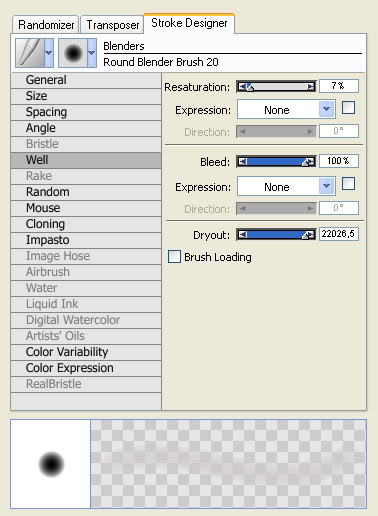Screen dimensions: 378x516
Task: Open the Resaturation Expression dropdown
Action: tap(286, 109)
